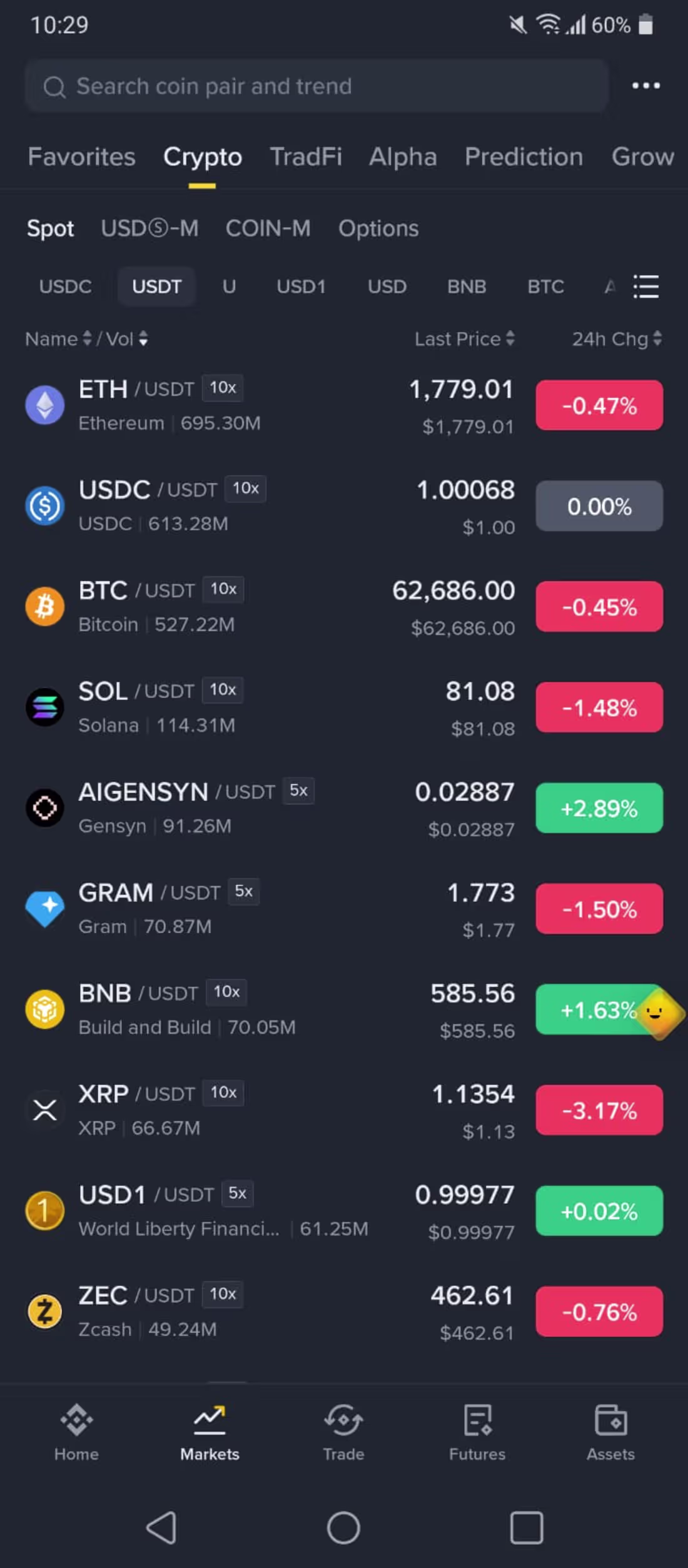
Task: Sort list by Vol arrows
Action: coord(143,339)
